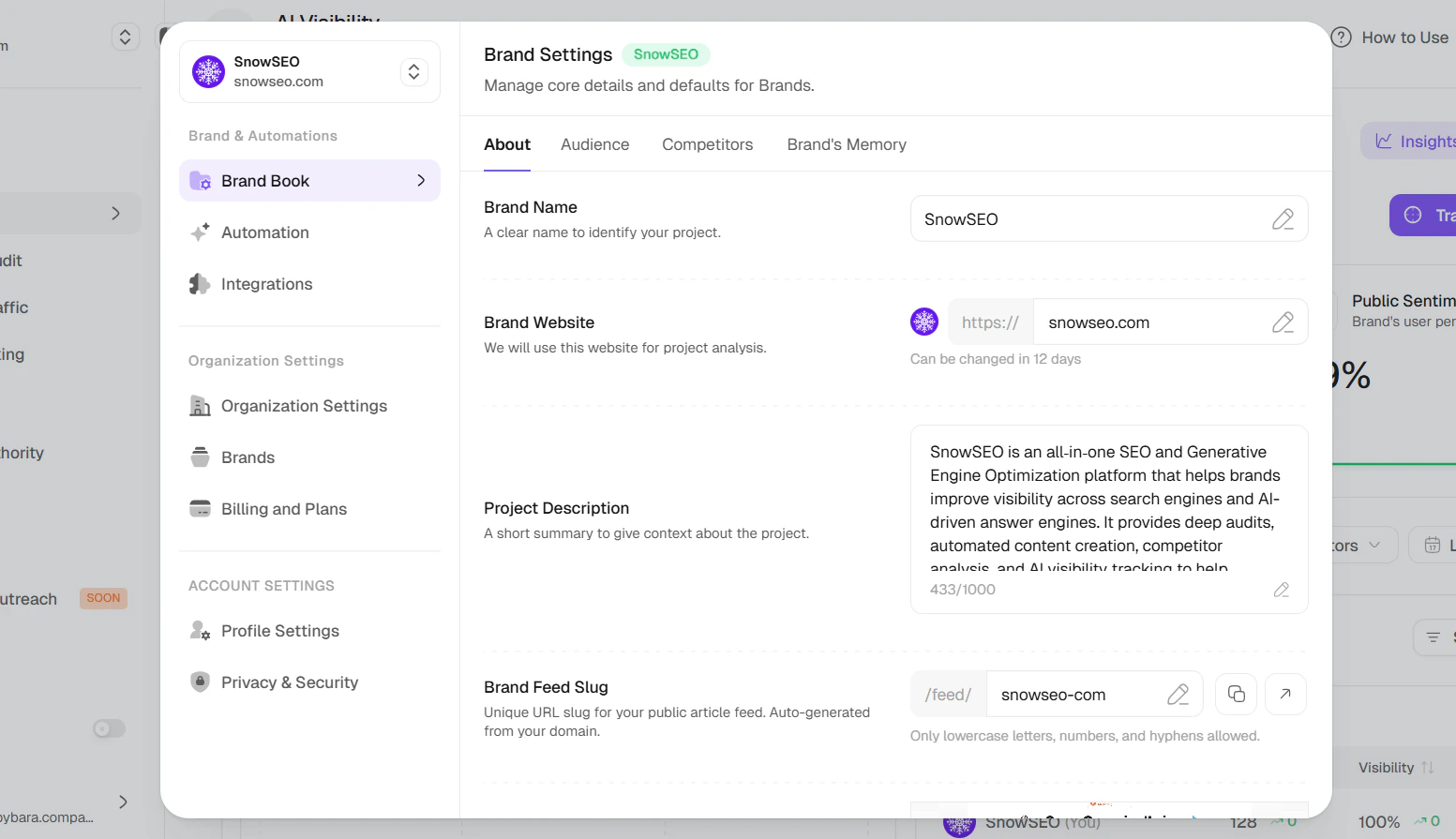Switch to the Brand's Memory tab
1456x839 pixels.
click(x=847, y=143)
